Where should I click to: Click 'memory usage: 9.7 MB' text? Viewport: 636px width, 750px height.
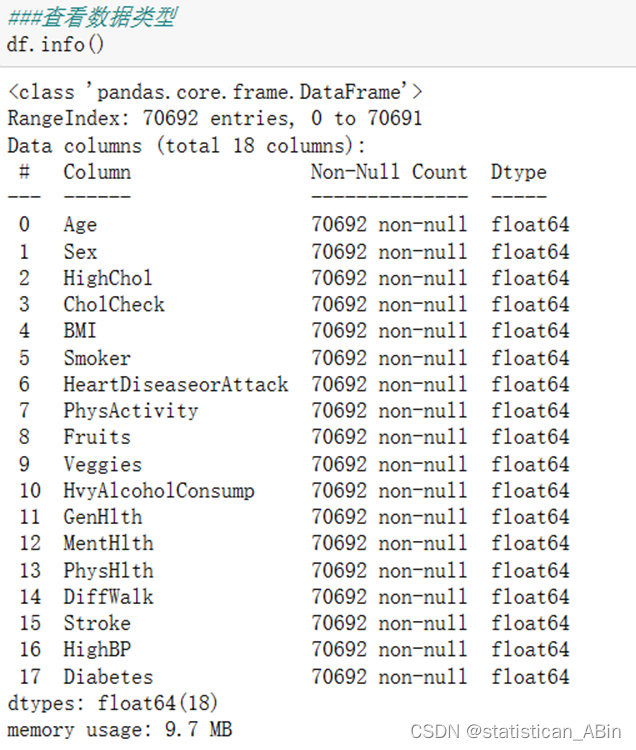[119, 730]
